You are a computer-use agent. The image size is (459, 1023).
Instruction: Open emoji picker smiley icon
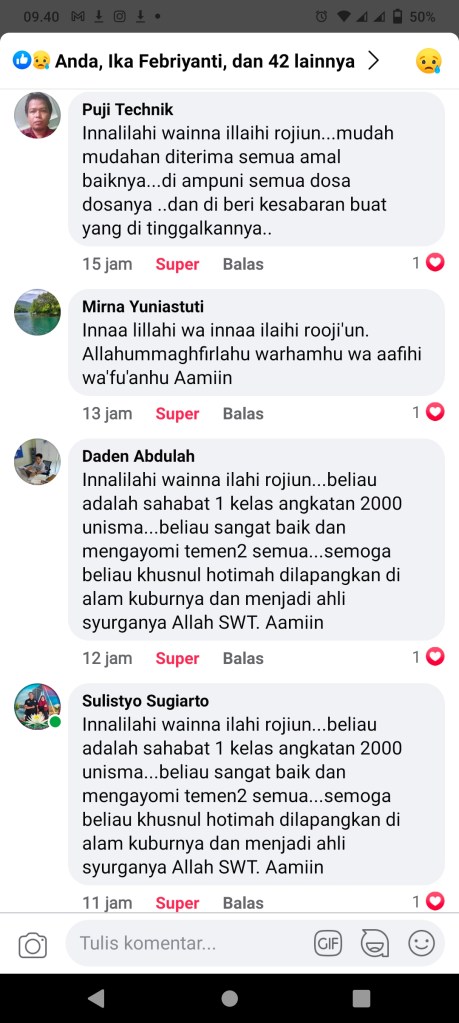tap(421, 943)
